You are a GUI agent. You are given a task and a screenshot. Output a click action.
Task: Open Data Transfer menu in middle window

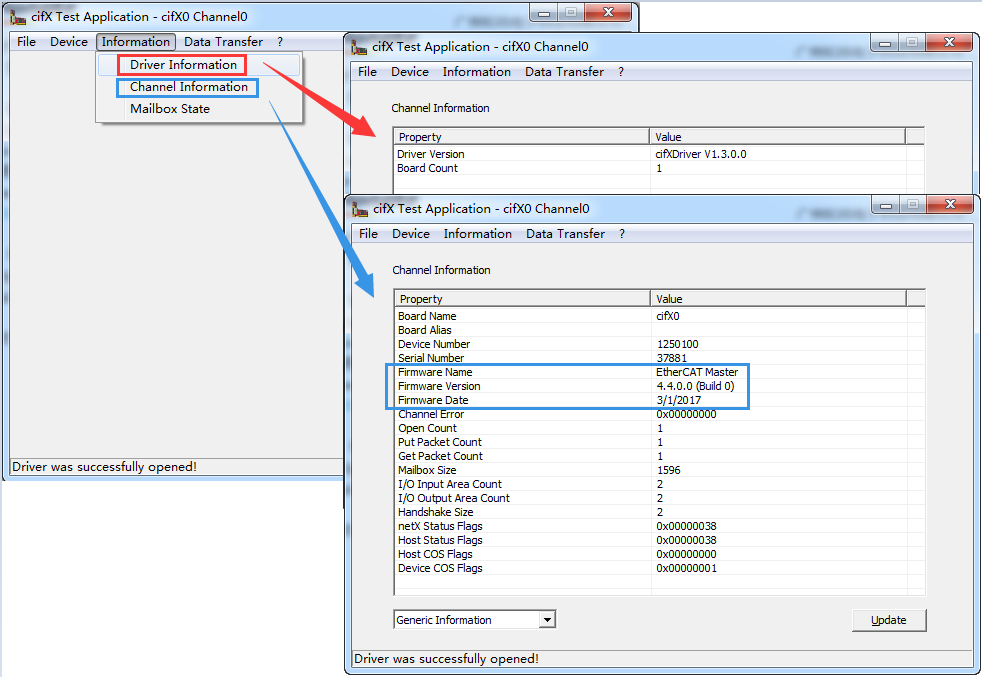[x=564, y=72]
